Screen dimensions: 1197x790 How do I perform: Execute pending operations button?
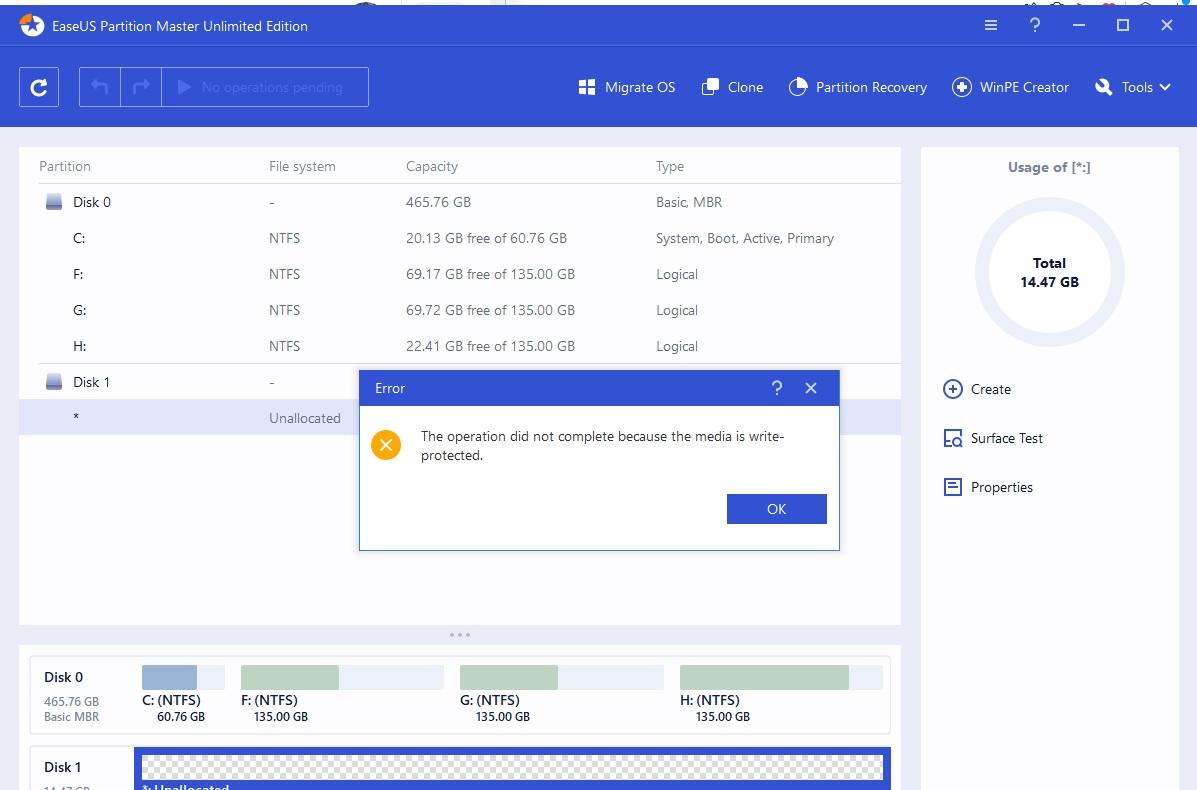pyautogui.click(x=265, y=87)
